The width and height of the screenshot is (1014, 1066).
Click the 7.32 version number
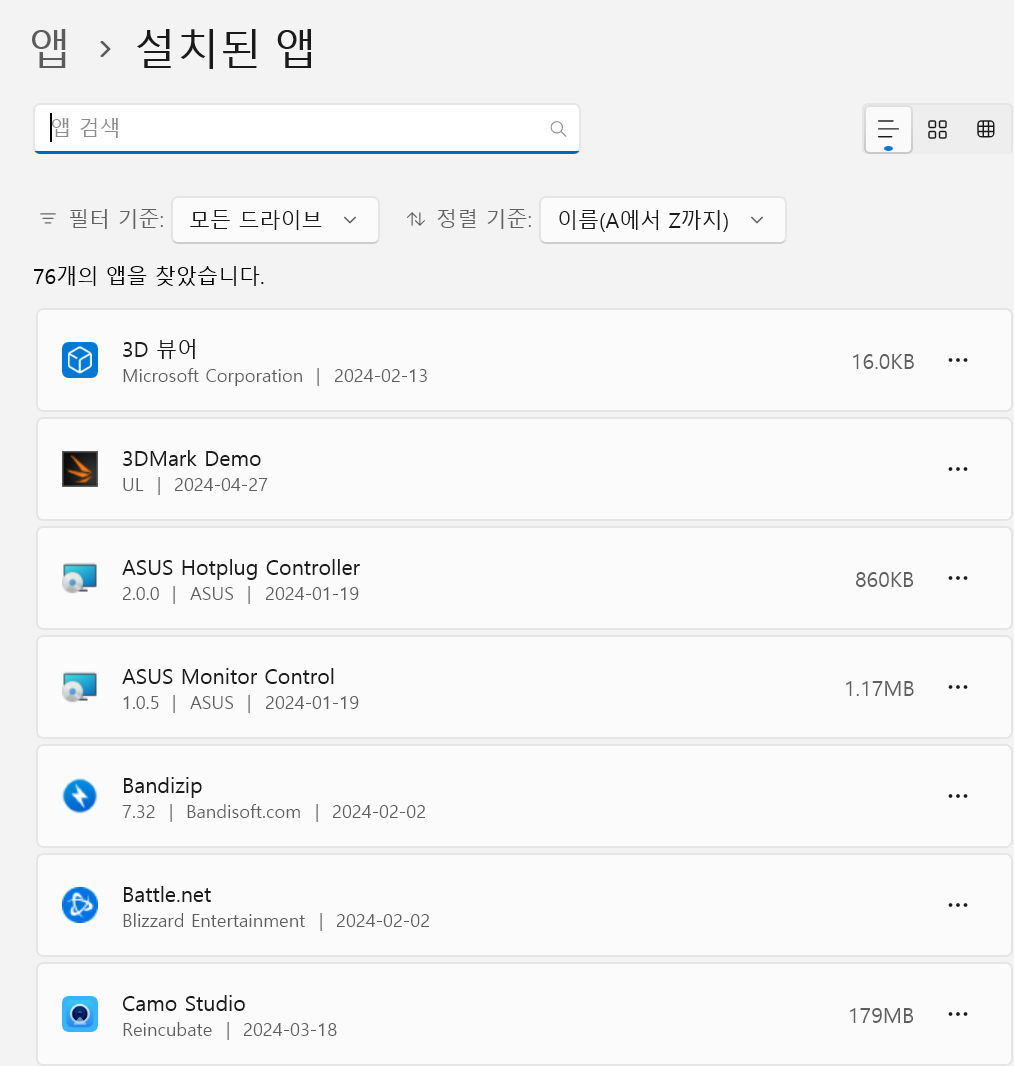[139, 812]
